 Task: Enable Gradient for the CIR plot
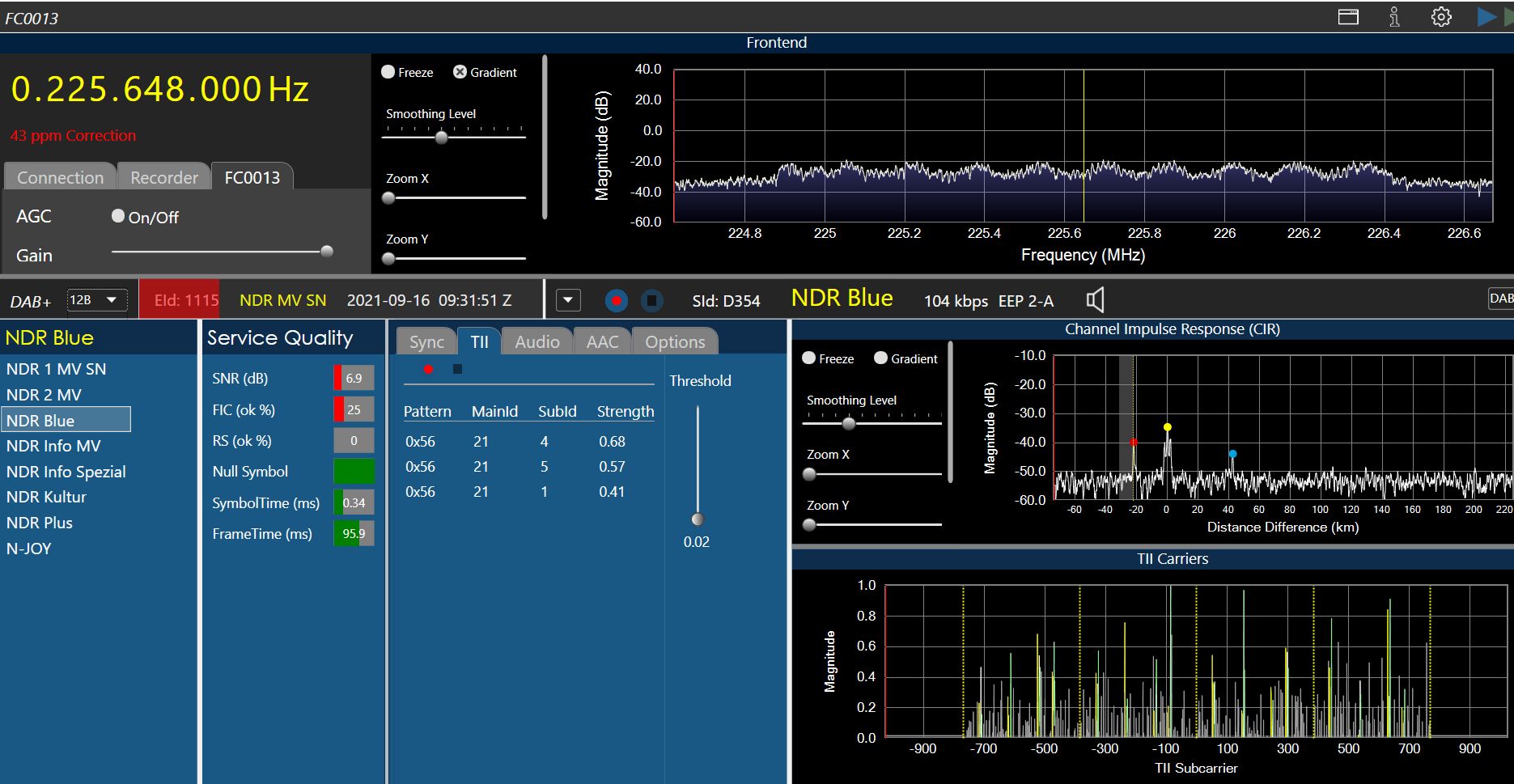880,358
